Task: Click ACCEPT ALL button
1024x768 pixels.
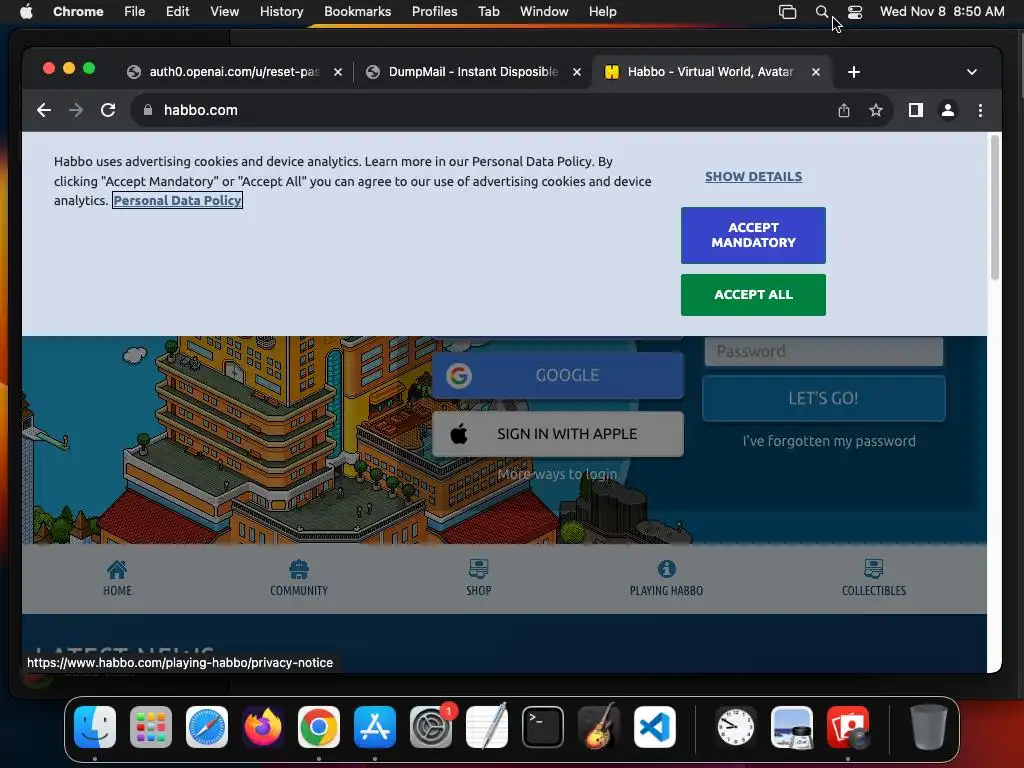Action: [753, 295]
